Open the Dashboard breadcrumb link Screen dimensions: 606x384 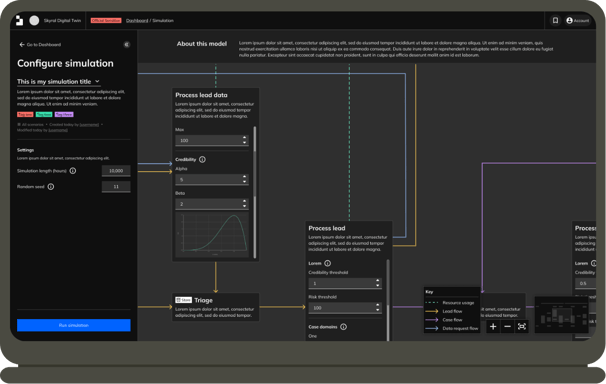pos(137,20)
